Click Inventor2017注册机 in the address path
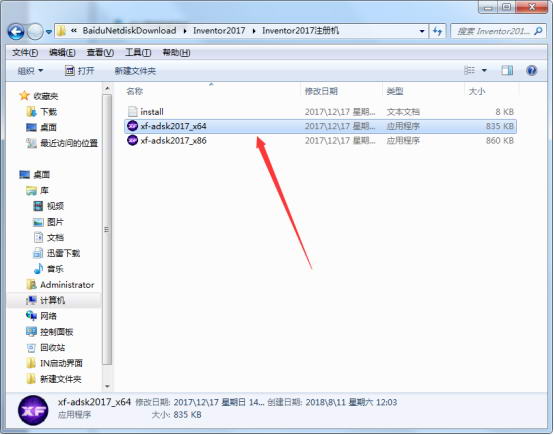This screenshot has height=435, width=554. (x=300, y=31)
